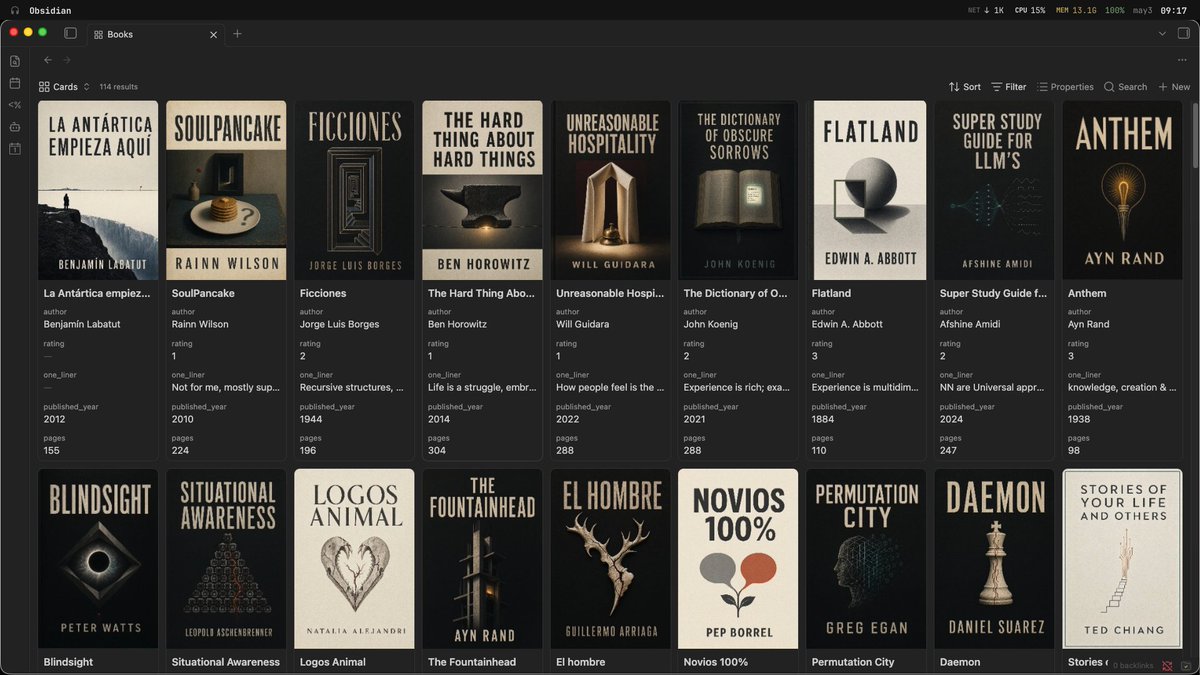The image size is (1200, 675).
Task: Click the Ficciones card title text
Action: coord(323,293)
